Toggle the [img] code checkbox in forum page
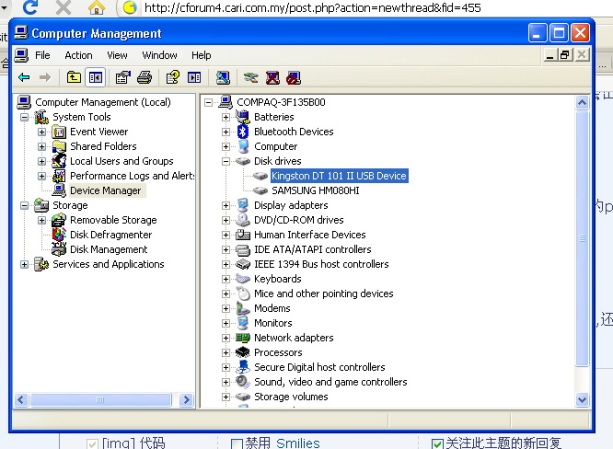Viewport: 613px width, 449px height. (x=92, y=444)
